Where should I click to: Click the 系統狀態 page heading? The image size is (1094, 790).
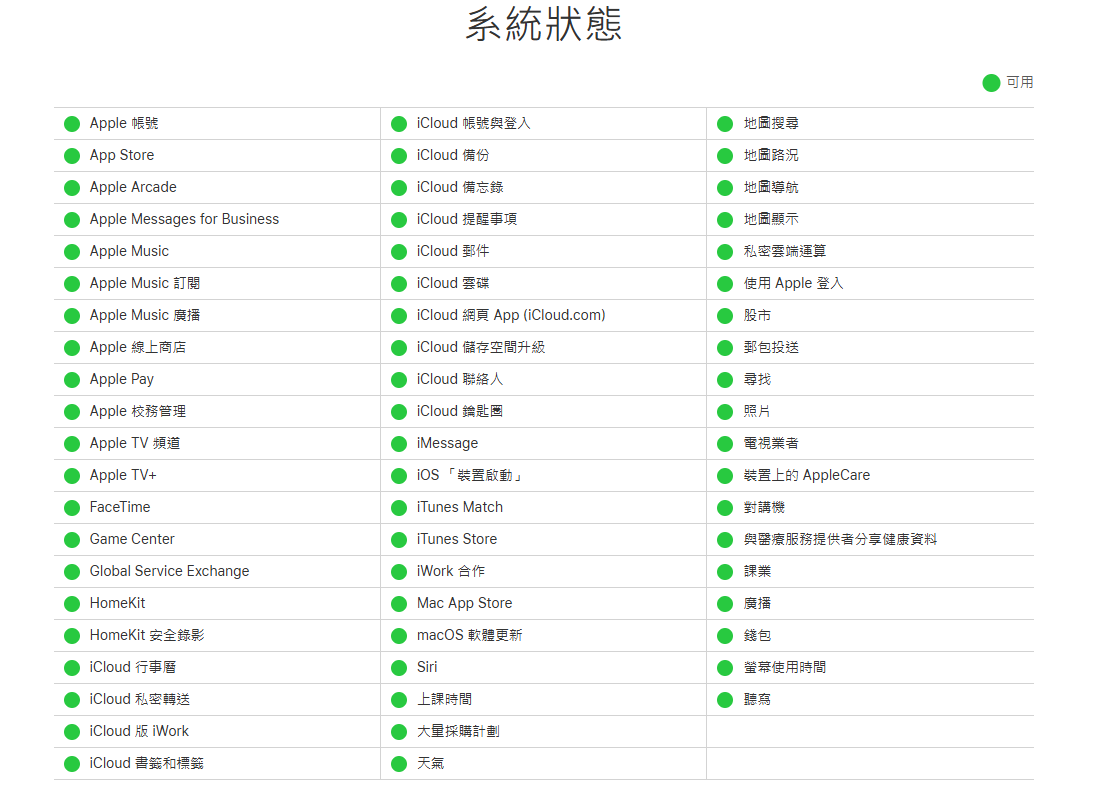tap(544, 24)
